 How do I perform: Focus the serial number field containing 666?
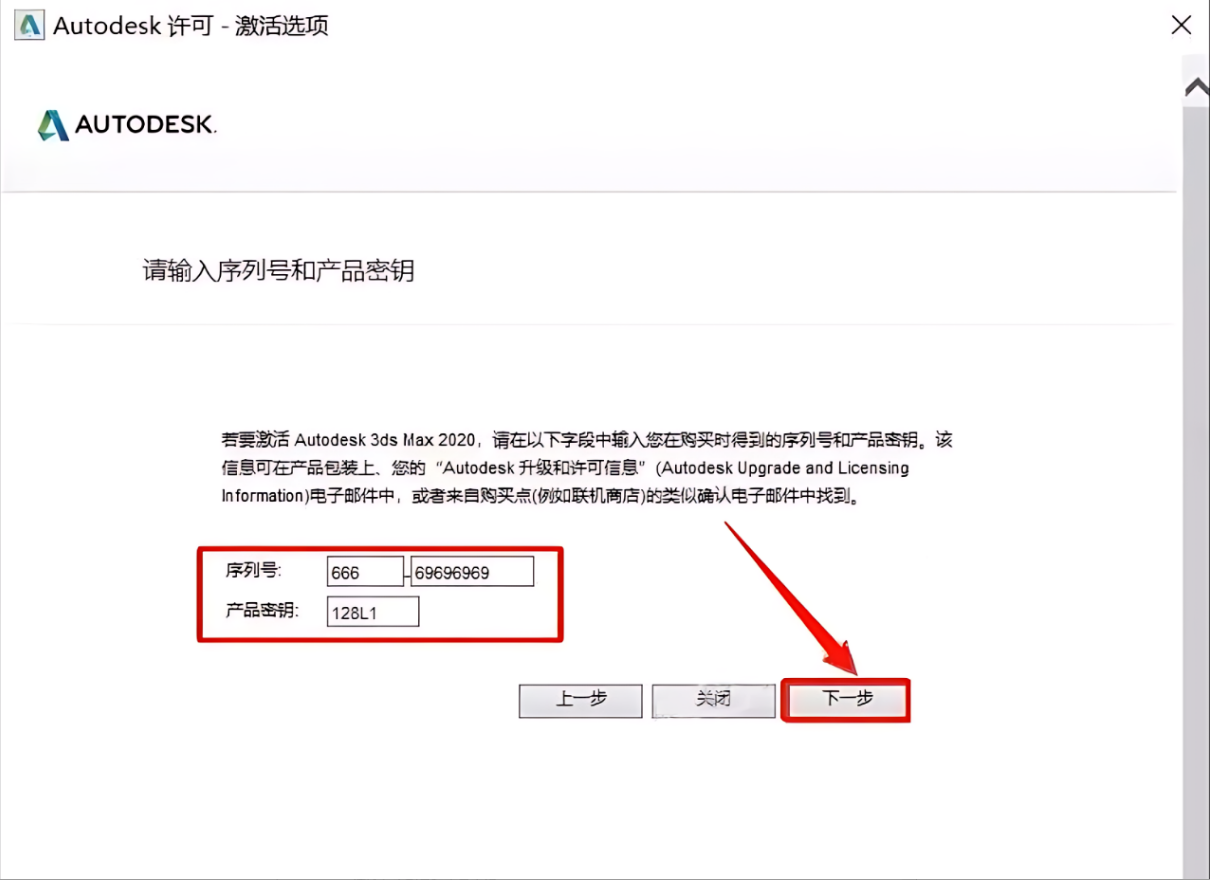tap(366, 573)
